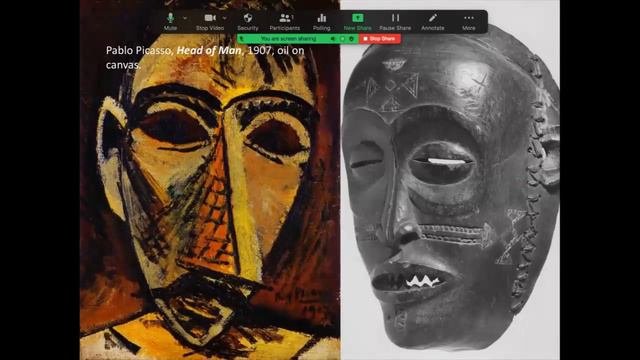Viewport: 640px width, 360px height.
Task: Click the speaker icon in sharing bar
Action: coord(333,39)
